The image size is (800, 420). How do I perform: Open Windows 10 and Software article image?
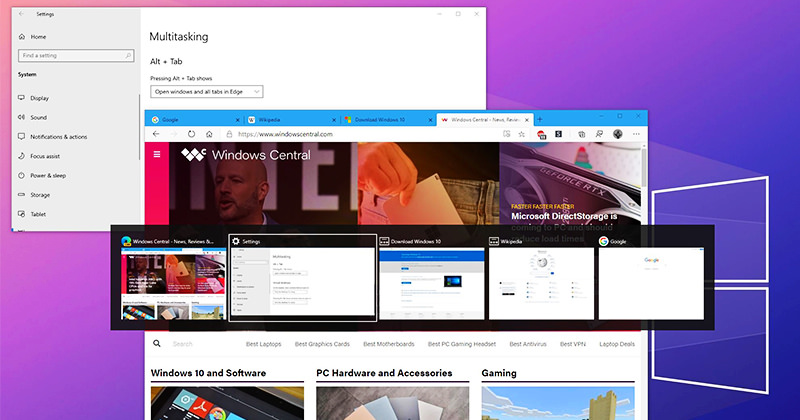(x=227, y=403)
